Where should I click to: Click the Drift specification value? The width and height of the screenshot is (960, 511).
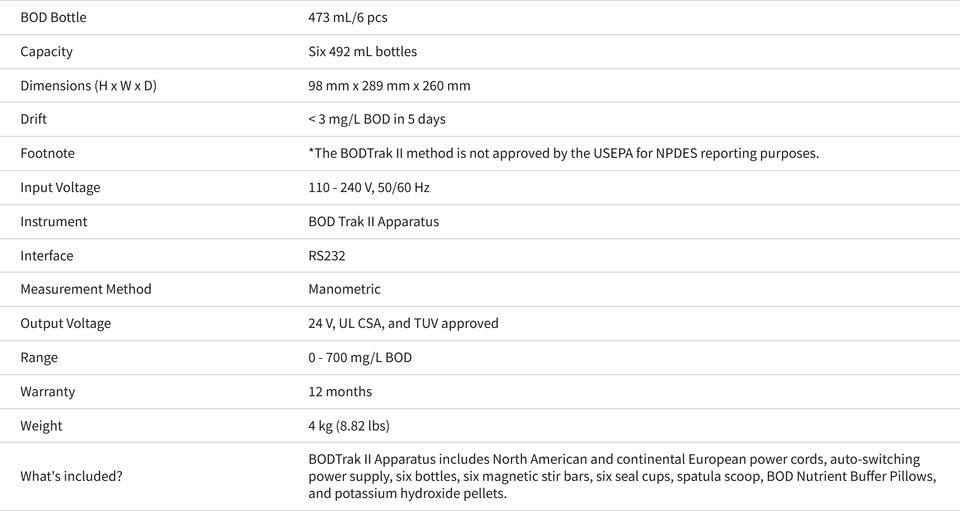[x=377, y=119]
